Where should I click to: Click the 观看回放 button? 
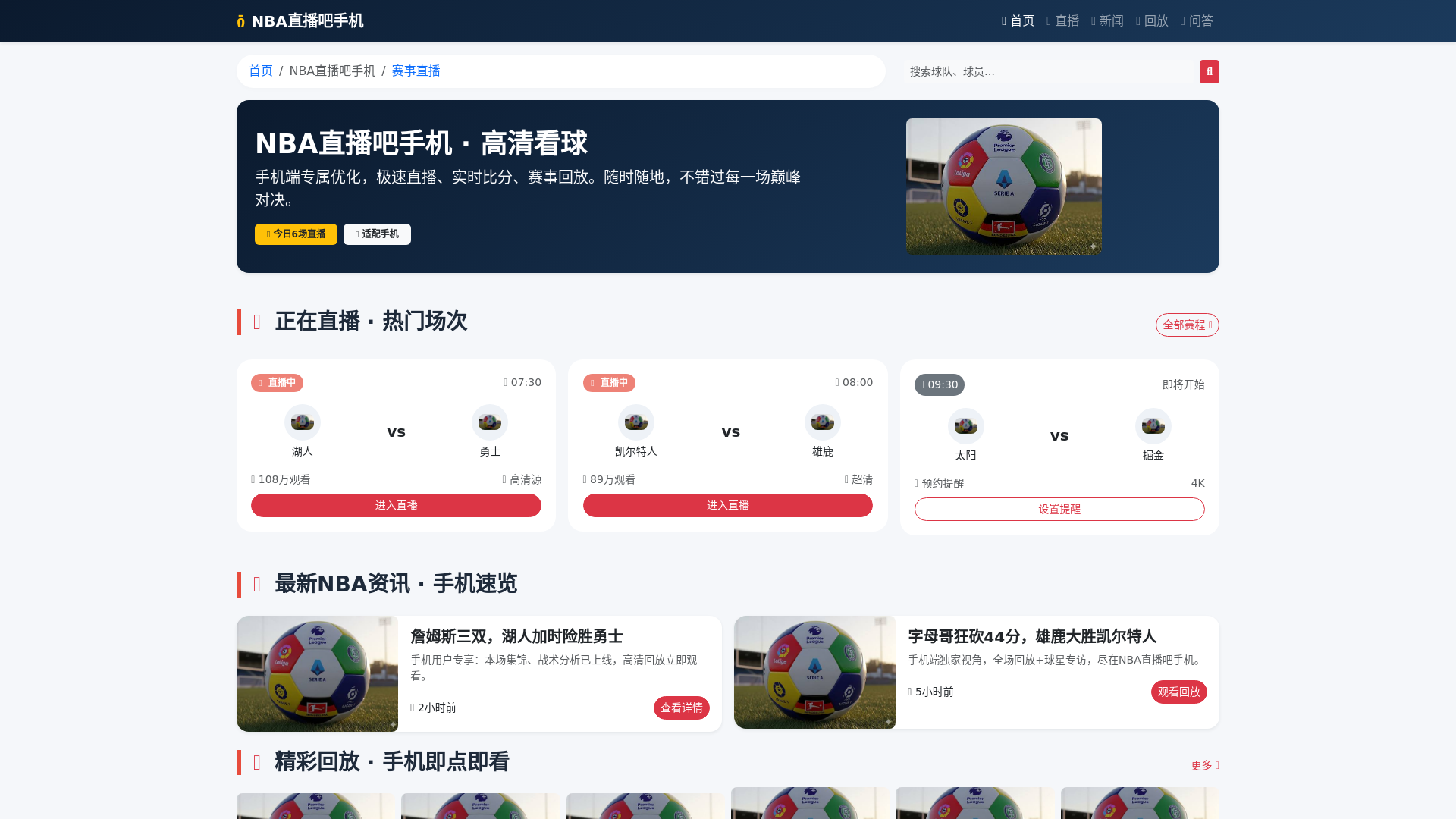pyautogui.click(x=1179, y=692)
